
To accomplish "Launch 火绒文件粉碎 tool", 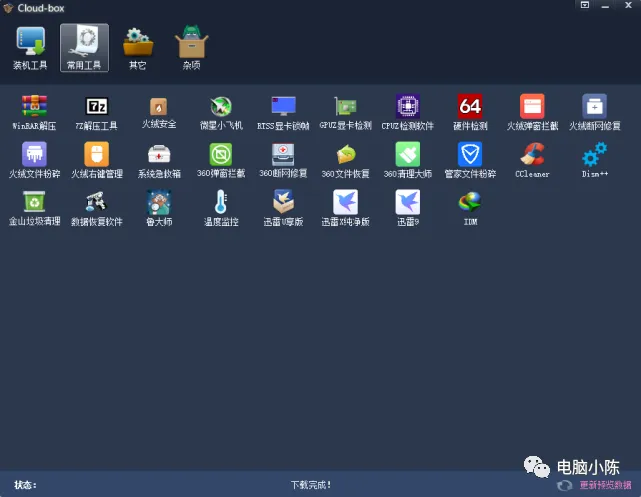I will tap(34, 160).
